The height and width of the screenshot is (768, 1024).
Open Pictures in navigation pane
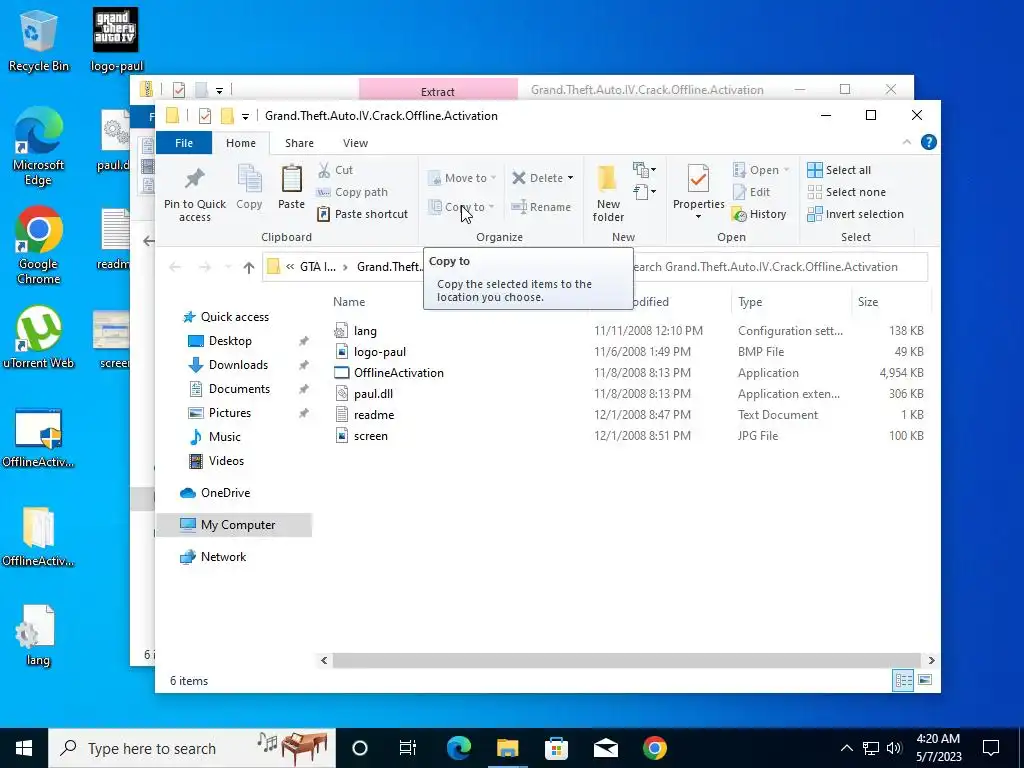pyautogui.click(x=229, y=413)
